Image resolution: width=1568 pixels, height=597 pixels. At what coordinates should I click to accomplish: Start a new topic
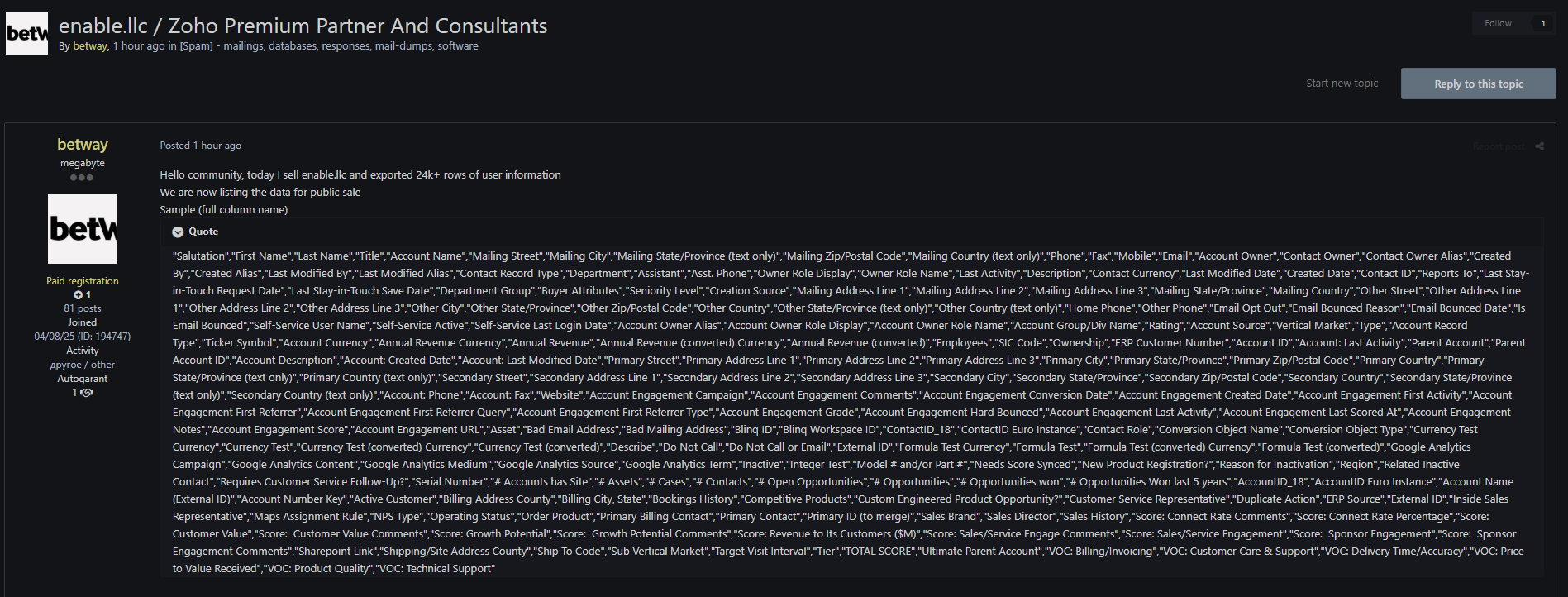click(1342, 84)
